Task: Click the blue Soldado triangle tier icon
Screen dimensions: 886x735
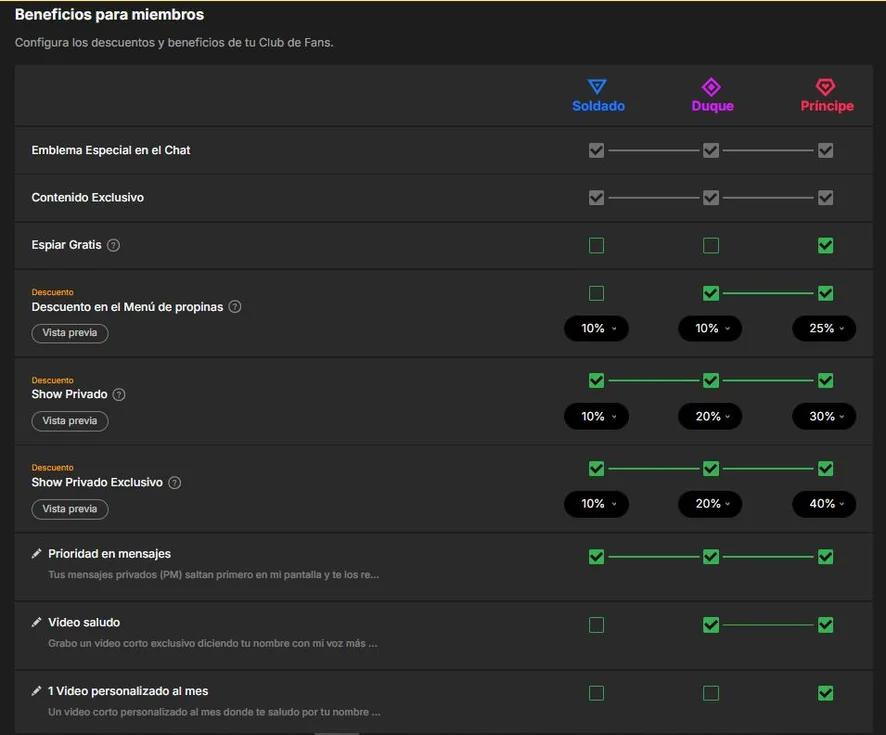Action: pos(597,86)
